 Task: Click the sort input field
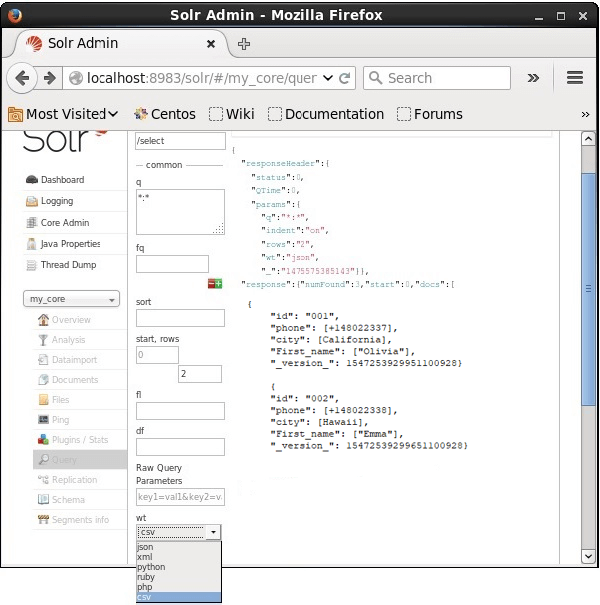point(180,318)
